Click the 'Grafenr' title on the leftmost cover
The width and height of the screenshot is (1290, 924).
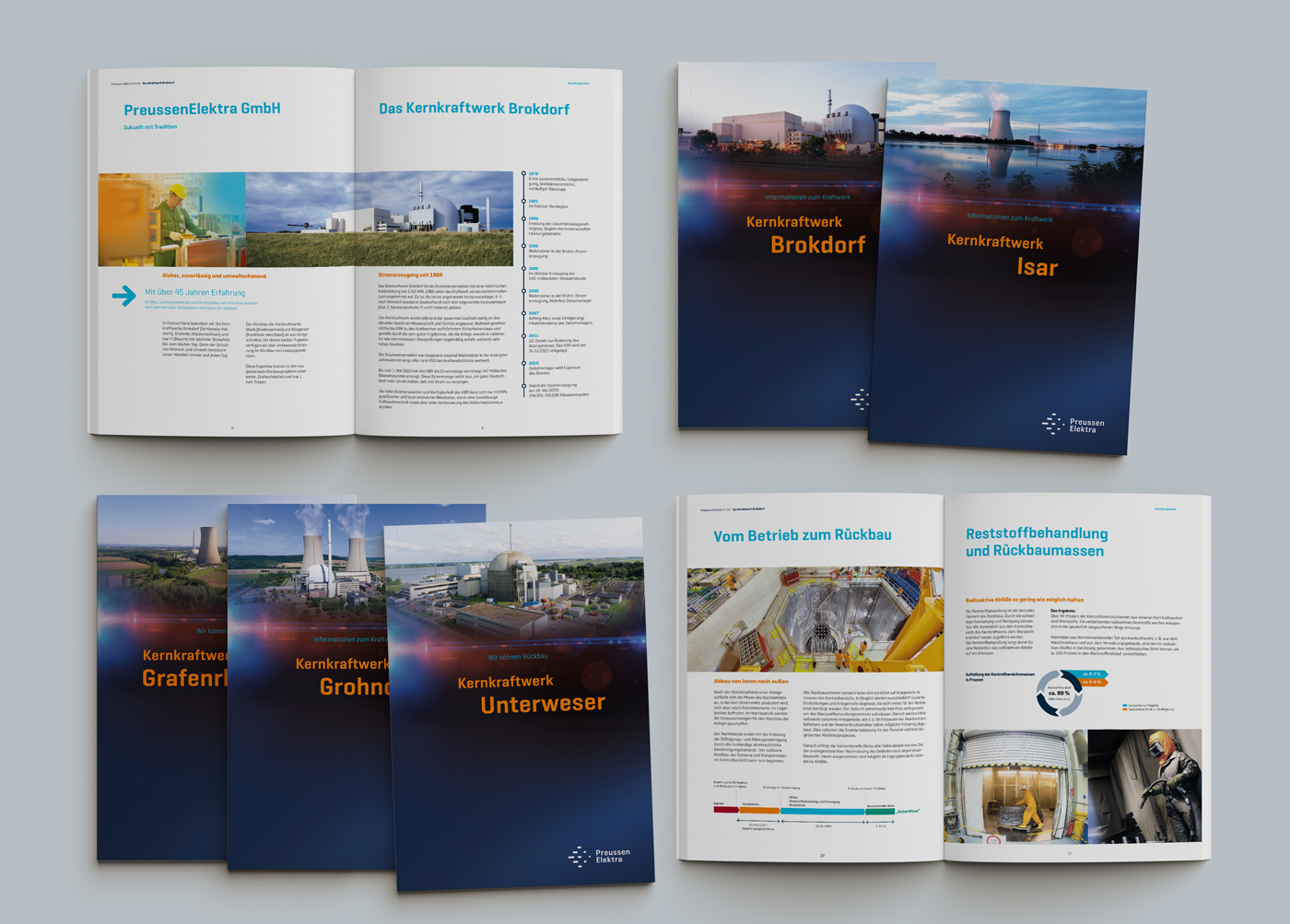(184, 678)
